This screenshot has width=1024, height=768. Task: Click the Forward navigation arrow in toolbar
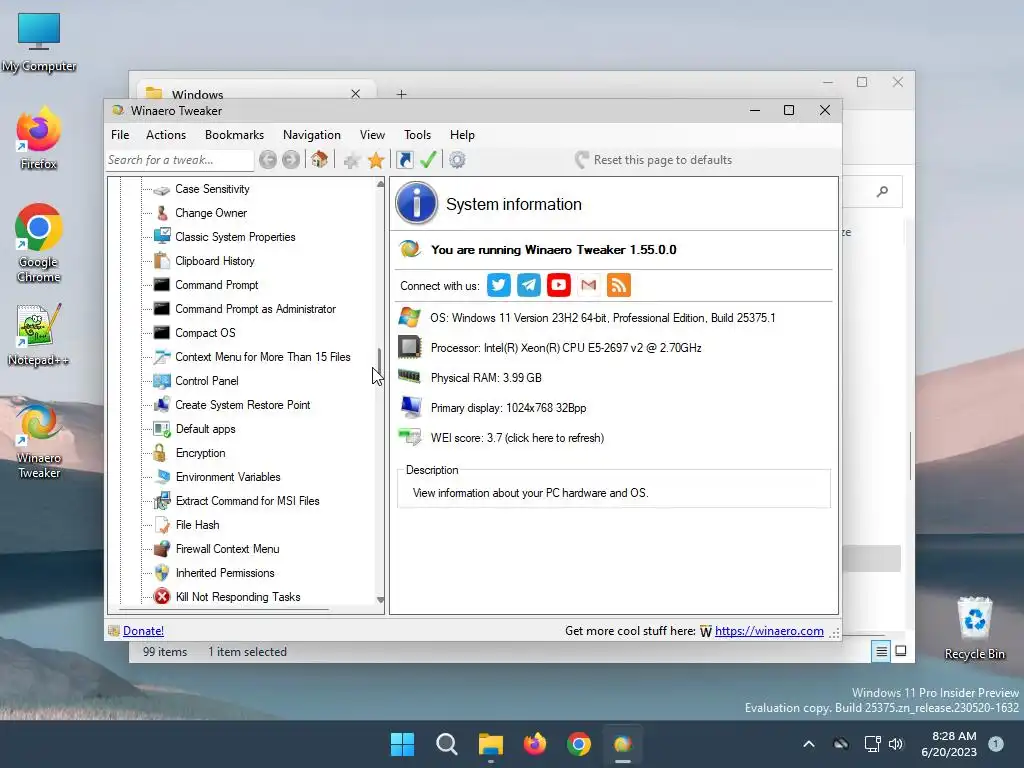[x=291, y=160]
